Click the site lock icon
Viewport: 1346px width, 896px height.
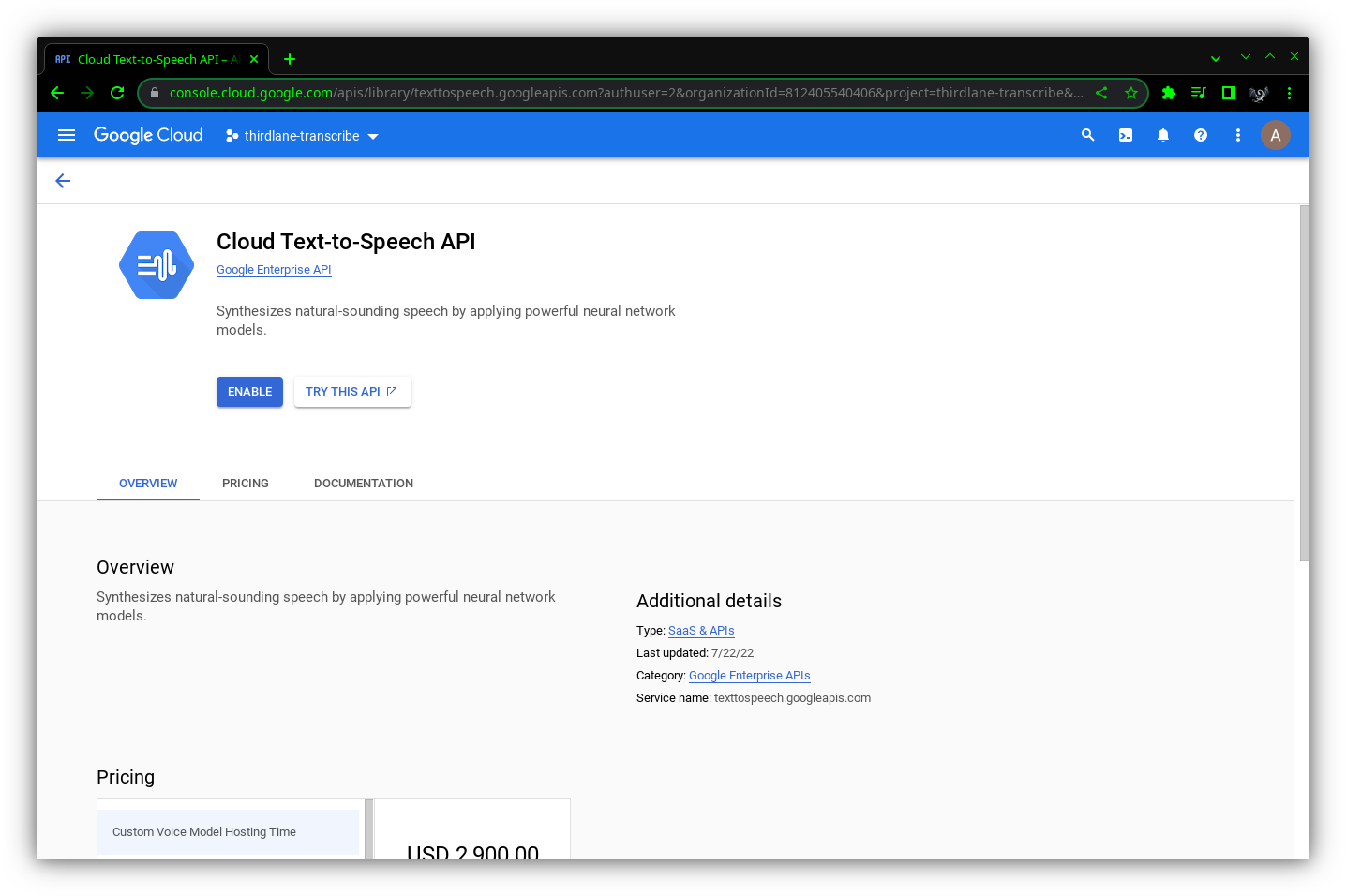[155, 93]
